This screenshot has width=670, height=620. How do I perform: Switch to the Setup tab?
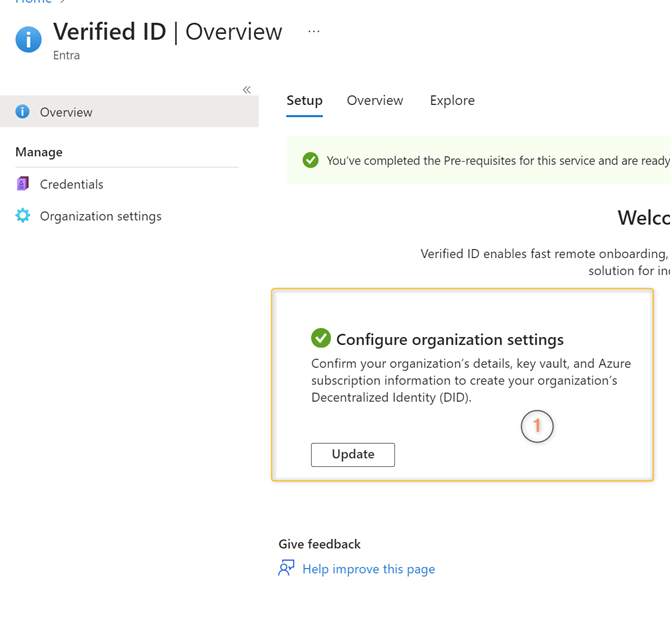click(304, 101)
